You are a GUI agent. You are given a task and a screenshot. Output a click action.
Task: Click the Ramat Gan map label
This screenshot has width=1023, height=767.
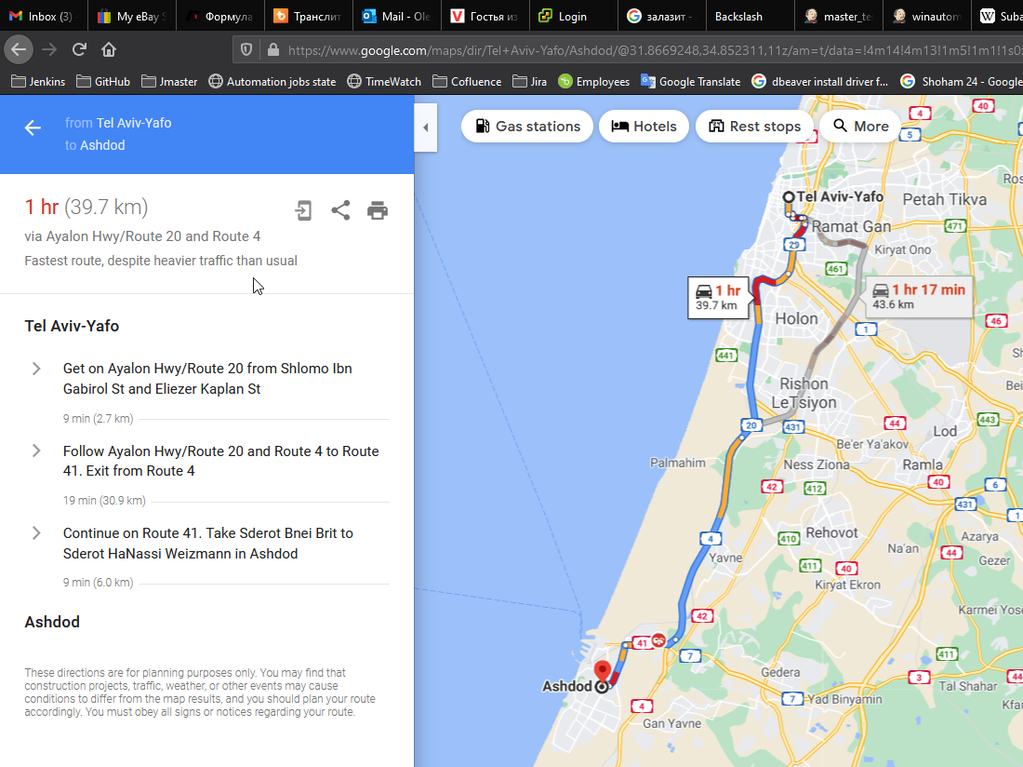click(x=851, y=227)
